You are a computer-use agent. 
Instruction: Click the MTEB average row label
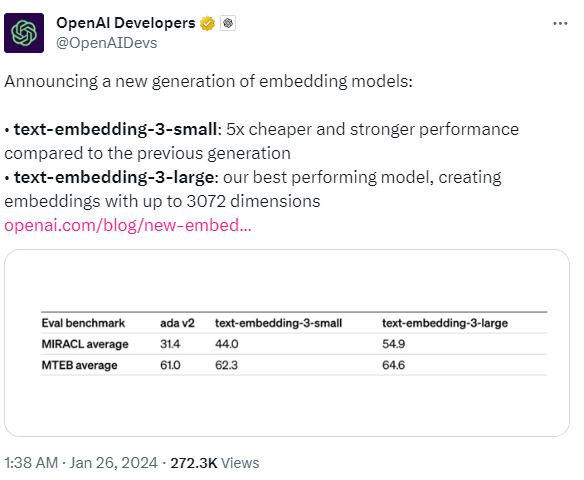pos(79,365)
